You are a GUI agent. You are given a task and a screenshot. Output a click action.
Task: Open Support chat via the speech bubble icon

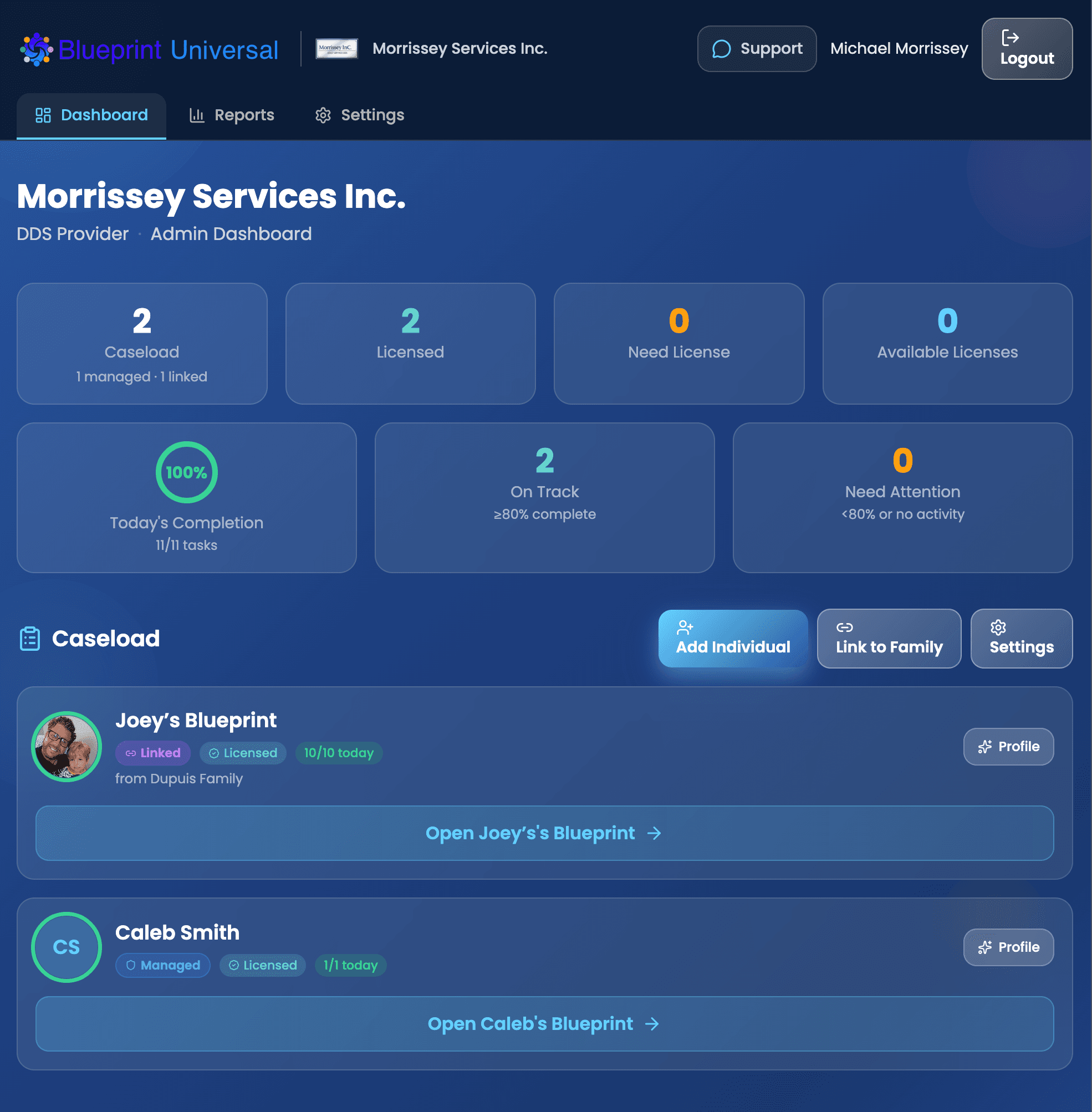click(x=721, y=49)
